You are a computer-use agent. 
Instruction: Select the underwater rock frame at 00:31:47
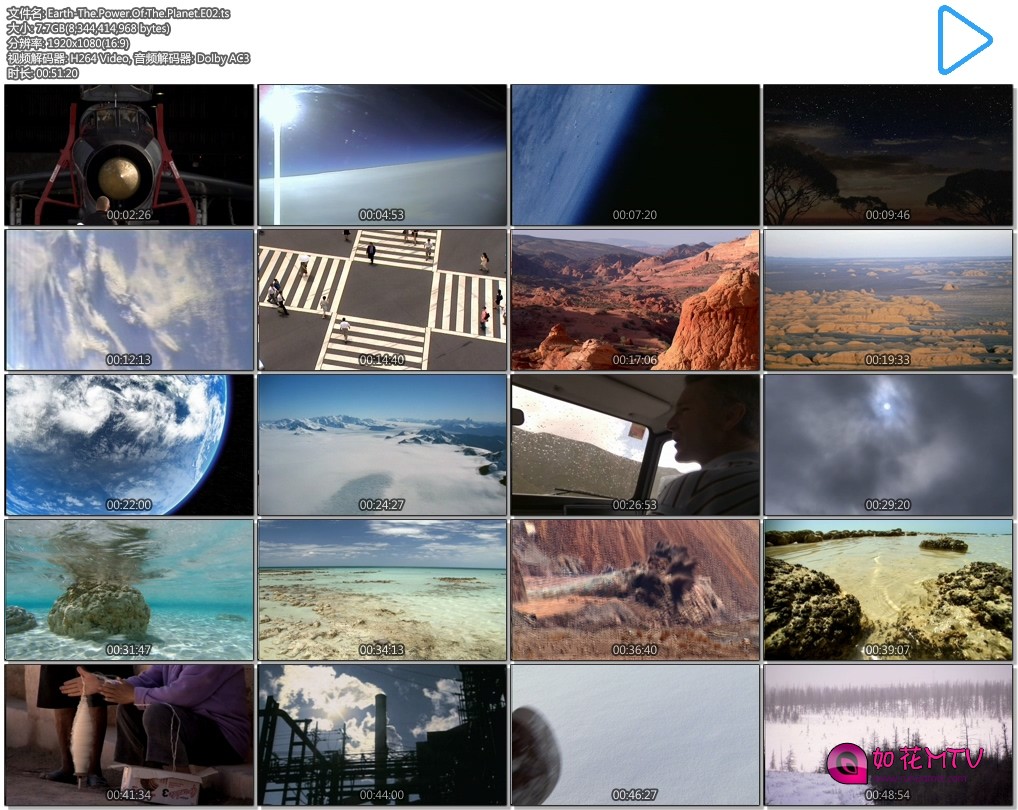pyautogui.click(x=129, y=590)
